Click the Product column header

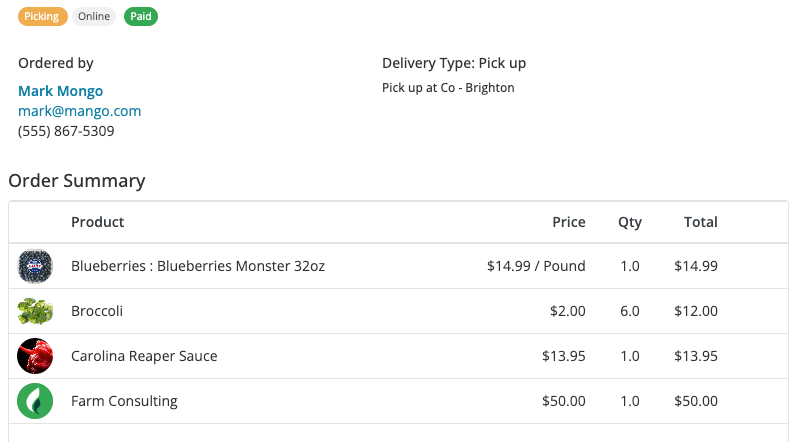coord(98,222)
